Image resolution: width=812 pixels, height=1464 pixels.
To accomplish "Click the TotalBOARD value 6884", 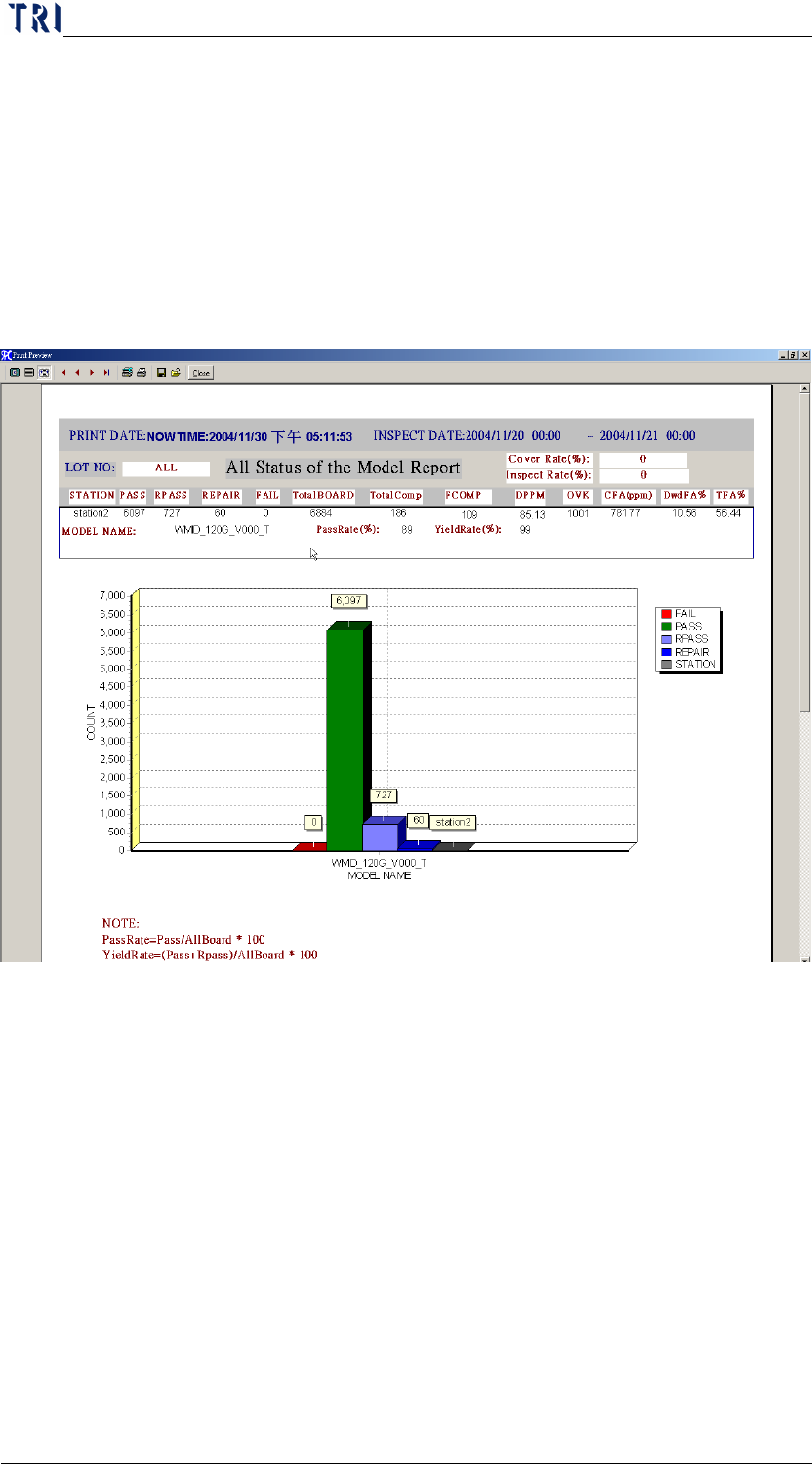I will tap(323, 512).
